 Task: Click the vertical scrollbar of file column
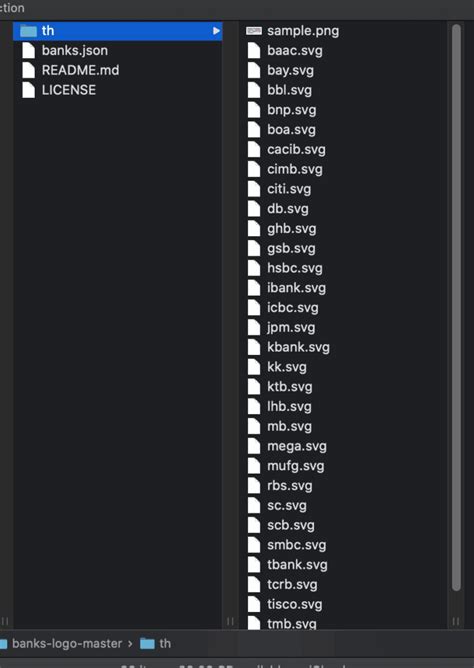click(456, 308)
